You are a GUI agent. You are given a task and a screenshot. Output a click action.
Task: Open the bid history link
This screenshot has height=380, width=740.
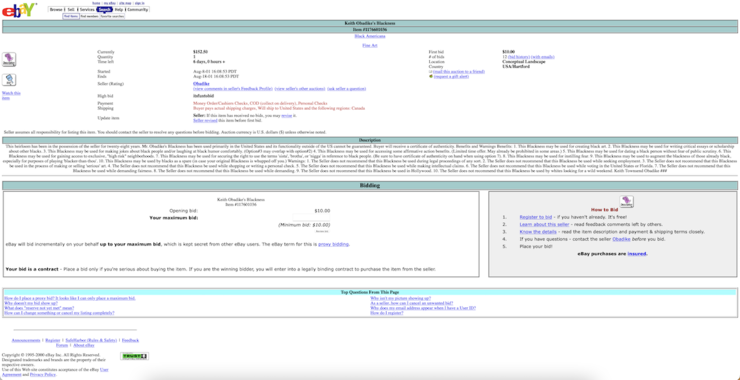point(519,57)
